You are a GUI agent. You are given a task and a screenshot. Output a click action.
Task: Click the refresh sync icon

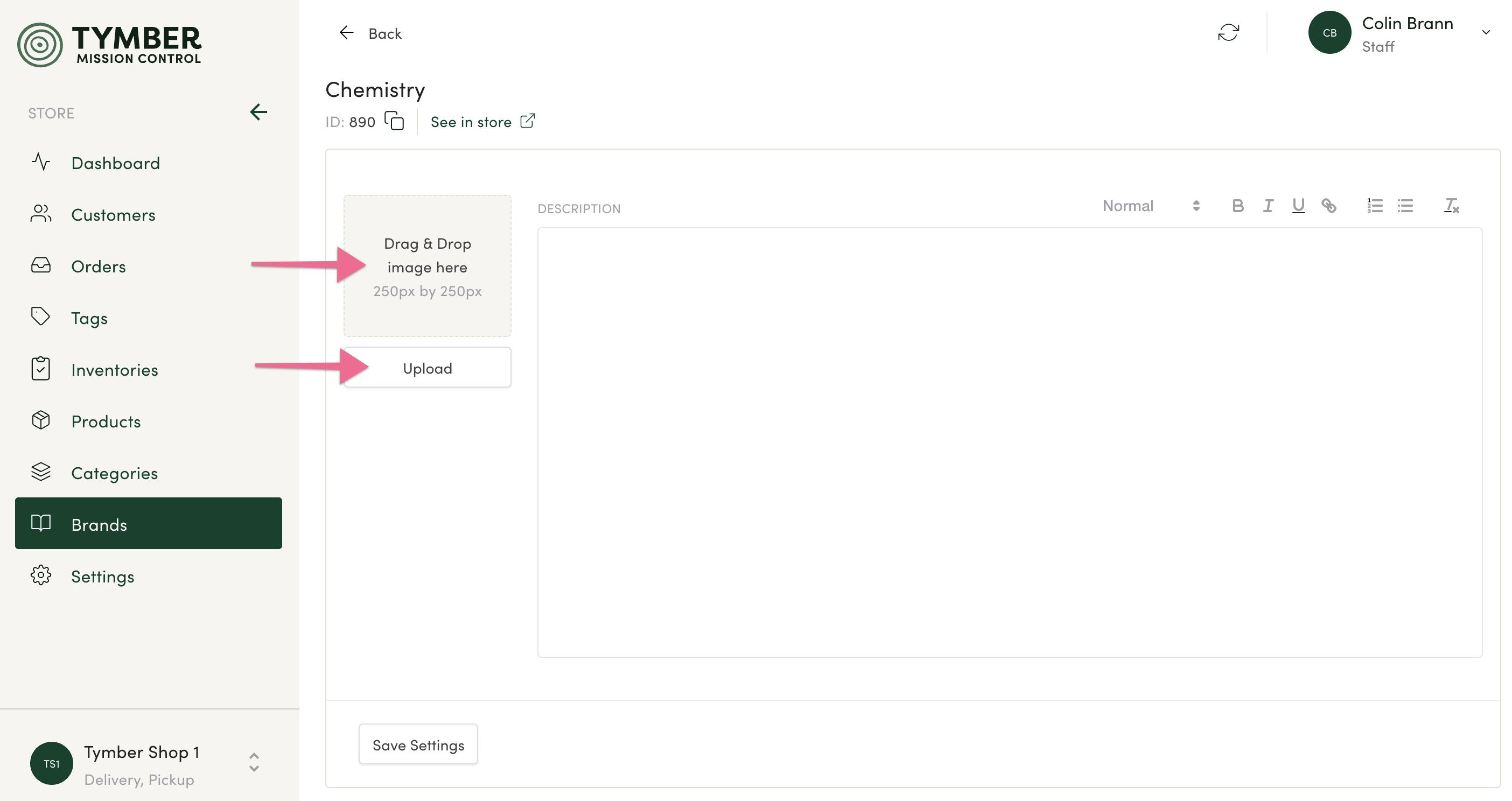[1229, 32]
